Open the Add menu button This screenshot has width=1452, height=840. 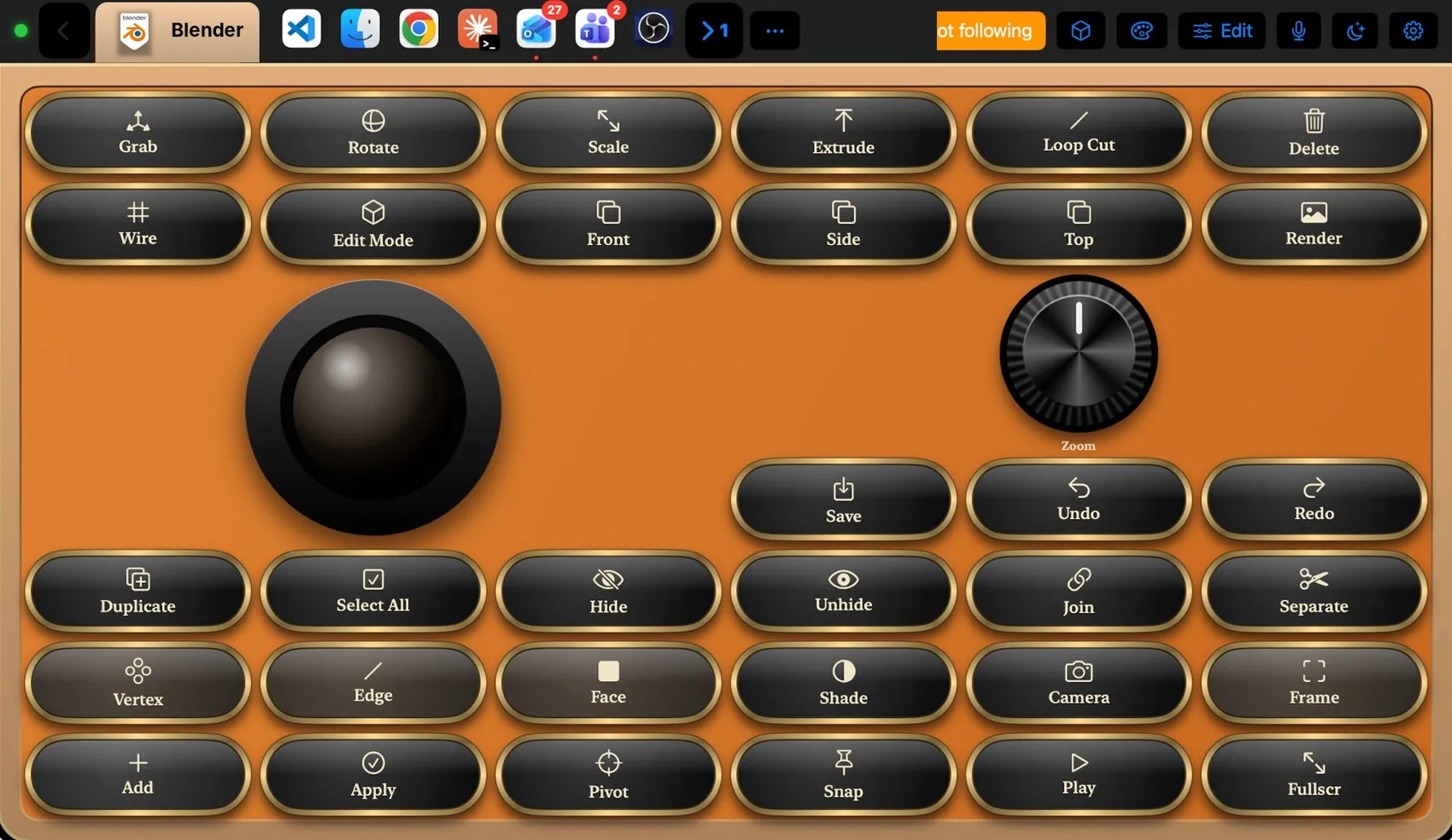[138, 775]
